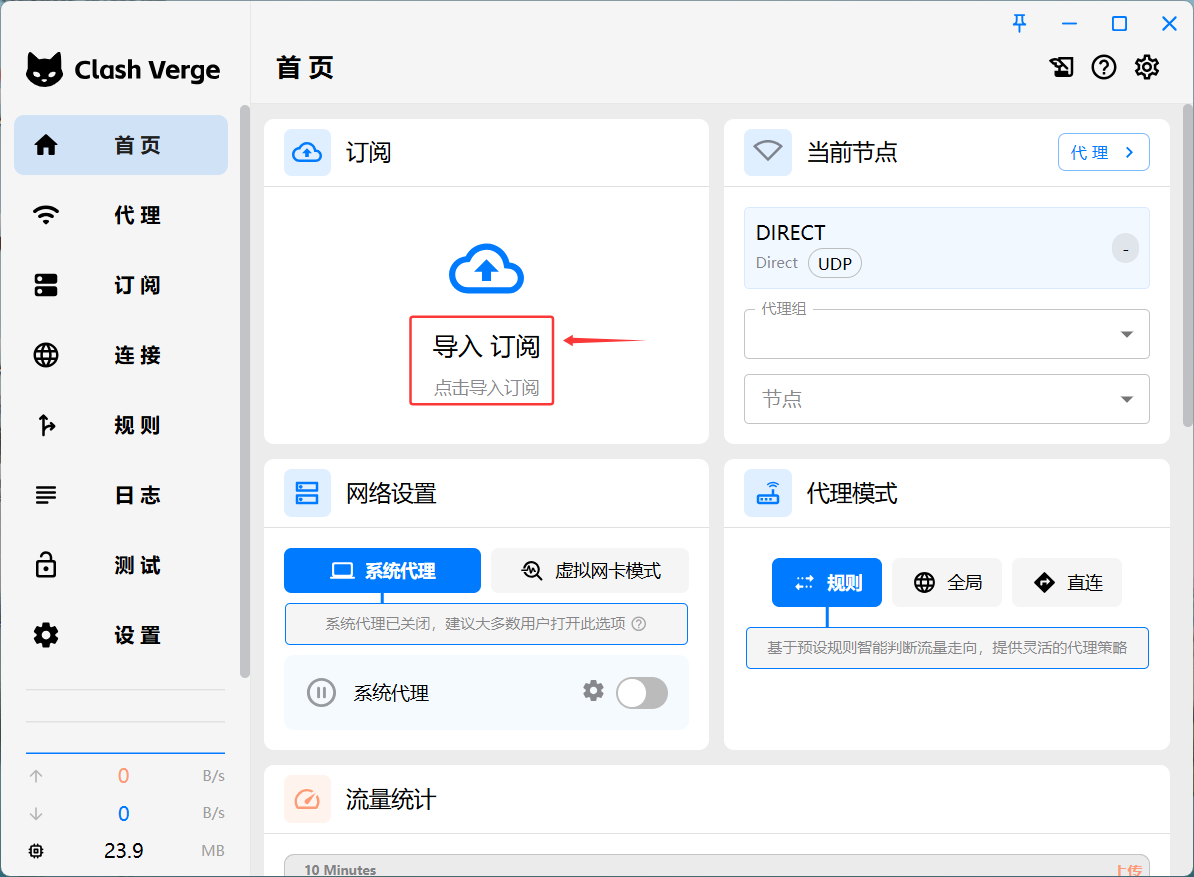1194x877 pixels.
Task: Select 全局 proxy mode
Action: (x=946, y=582)
